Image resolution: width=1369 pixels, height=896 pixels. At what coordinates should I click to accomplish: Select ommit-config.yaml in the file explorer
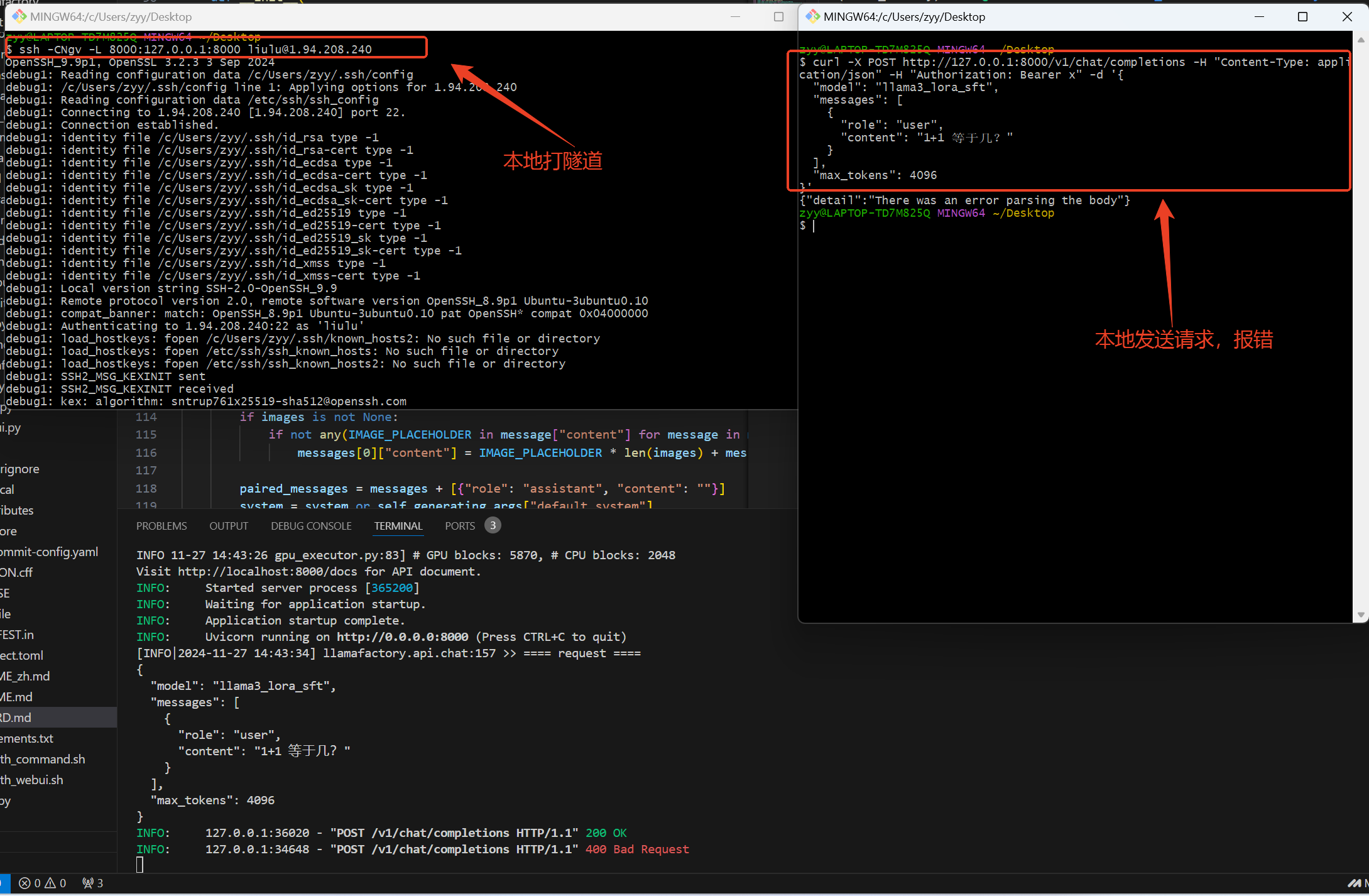[49, 552]
